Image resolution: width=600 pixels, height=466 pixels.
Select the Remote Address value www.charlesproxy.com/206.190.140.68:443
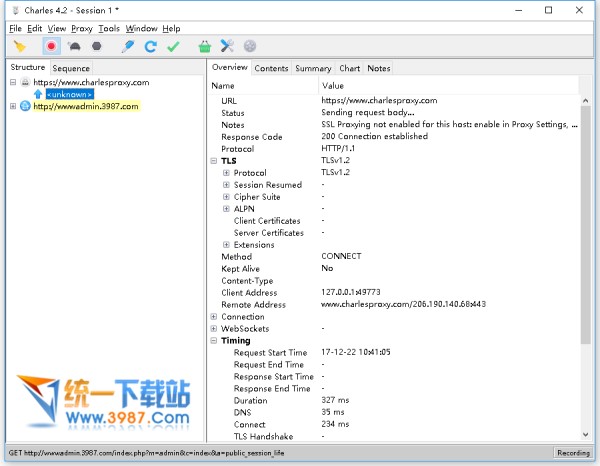click(x=403, y=304)
